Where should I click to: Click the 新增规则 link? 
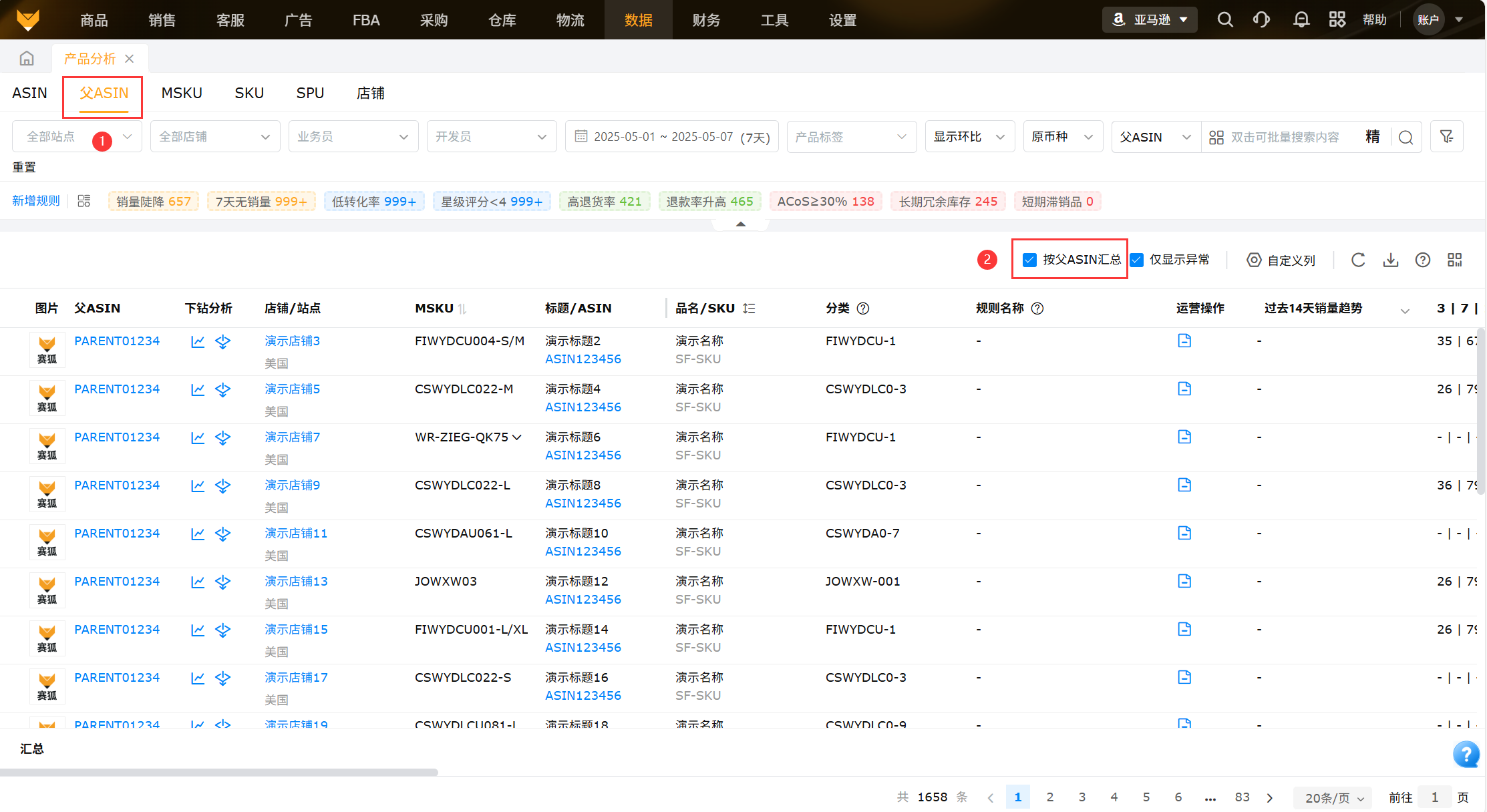[x=36, y=201]
